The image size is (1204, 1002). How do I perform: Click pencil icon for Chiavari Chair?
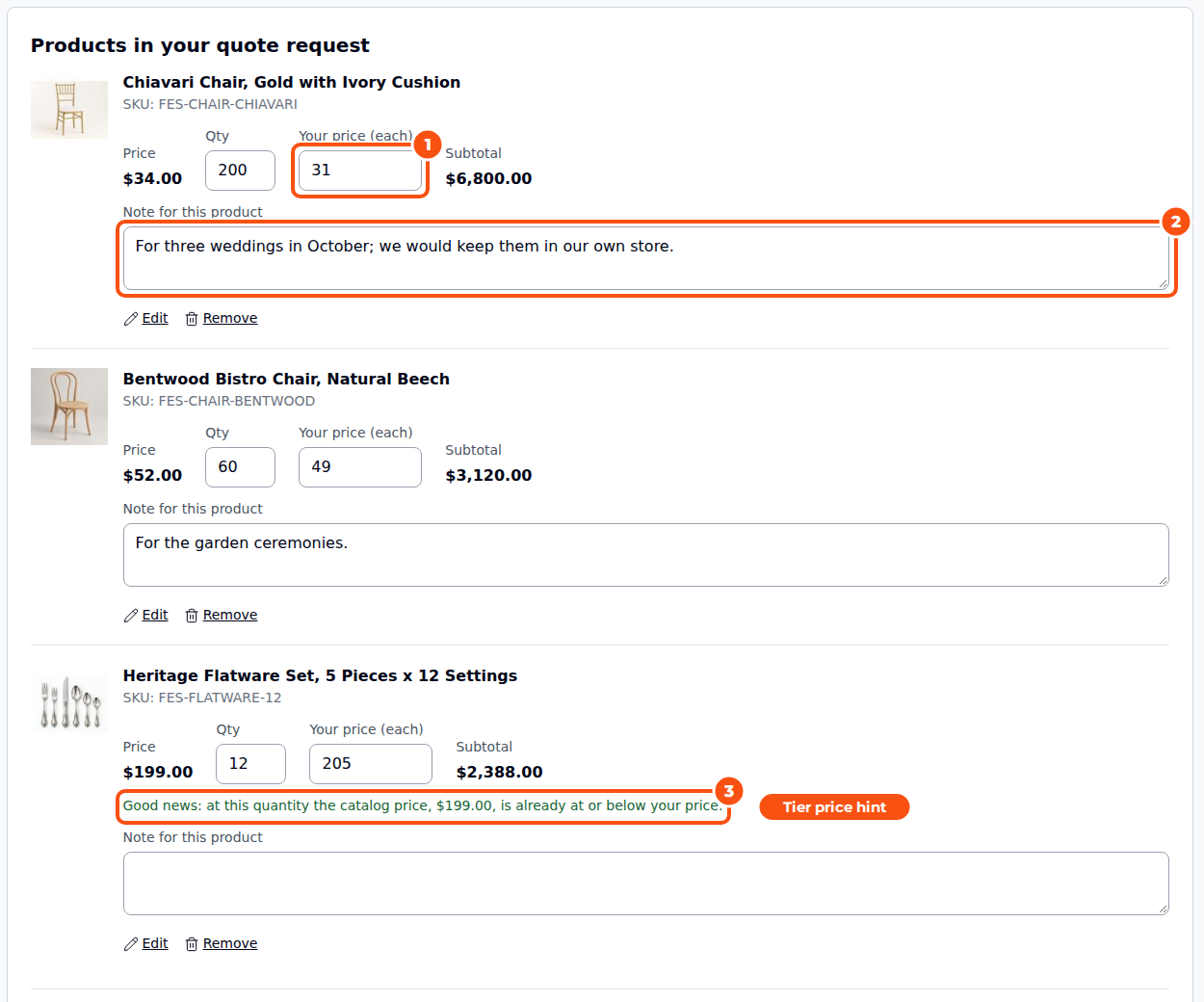131,319
